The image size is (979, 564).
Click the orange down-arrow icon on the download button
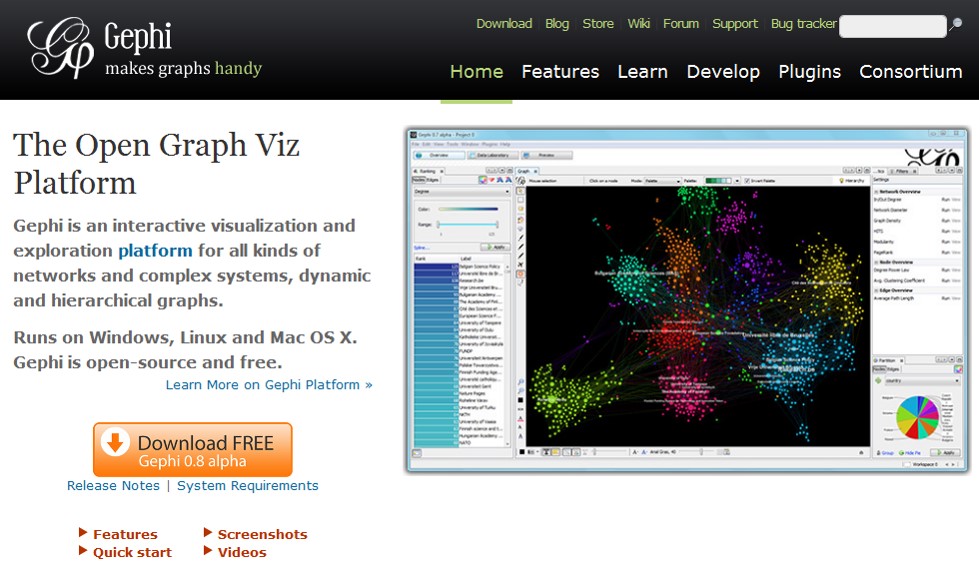116,442
